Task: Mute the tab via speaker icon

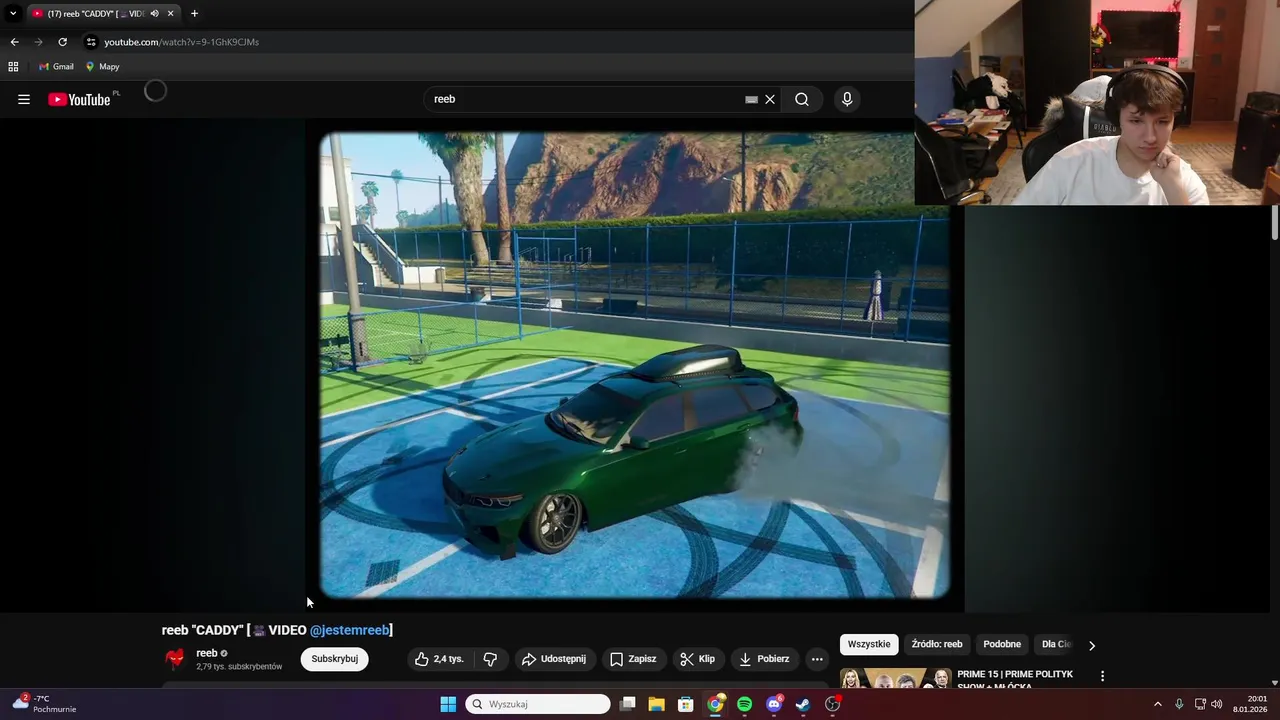Action: coord(154,13)
